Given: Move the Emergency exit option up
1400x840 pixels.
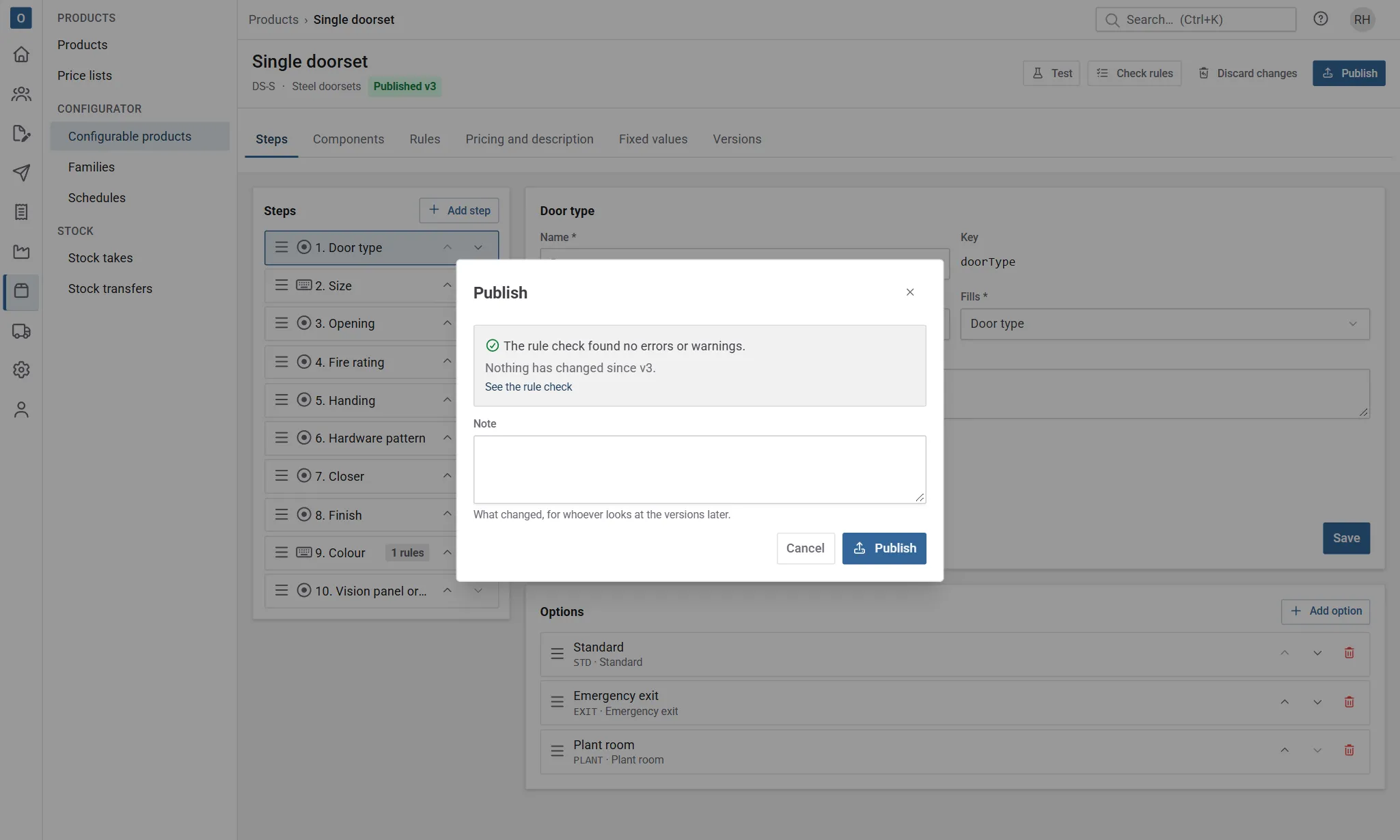Looking at the screenshot, I should 1284,702.
